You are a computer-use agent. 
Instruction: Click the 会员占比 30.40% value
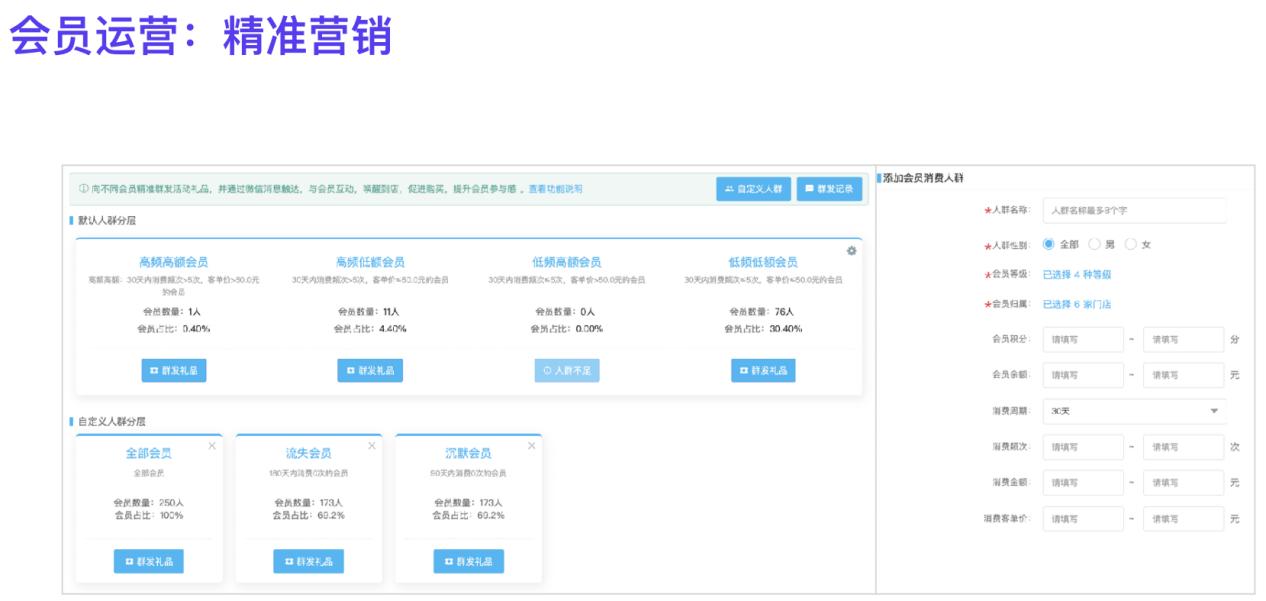click(786, 328)
